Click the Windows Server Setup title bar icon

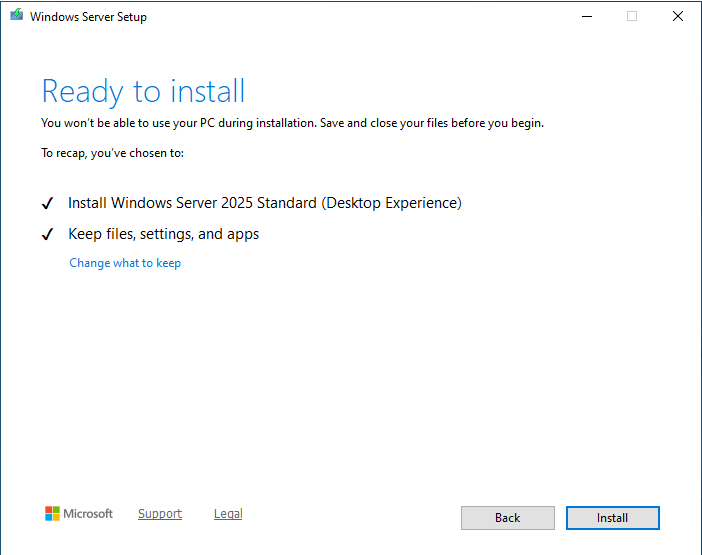[17, 16]
